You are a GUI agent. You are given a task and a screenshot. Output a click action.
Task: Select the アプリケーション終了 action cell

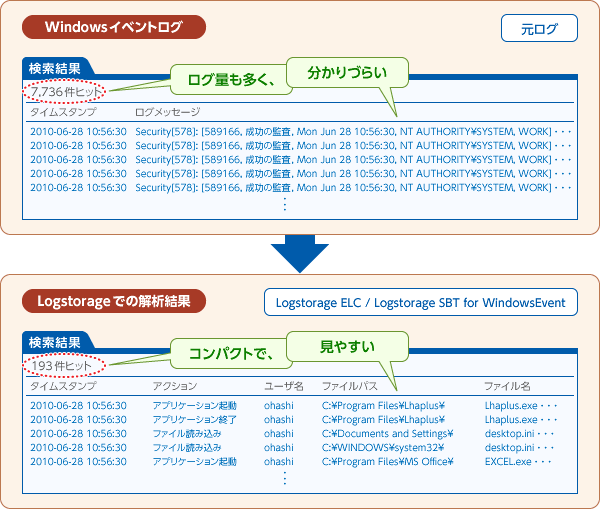click(194, 419)
